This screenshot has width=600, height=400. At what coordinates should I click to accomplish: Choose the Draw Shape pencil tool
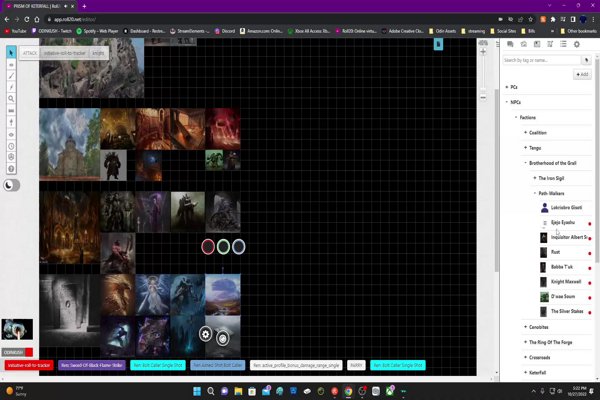coord(11,76)
